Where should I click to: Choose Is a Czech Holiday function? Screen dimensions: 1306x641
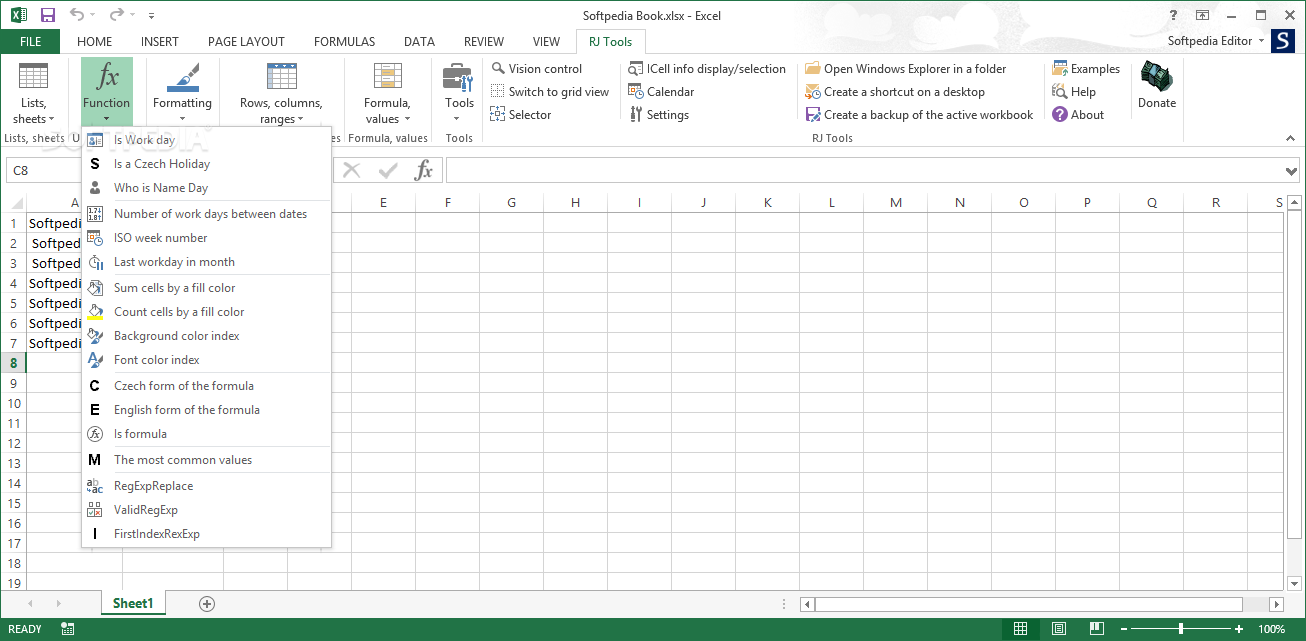[x=206, y=164]
